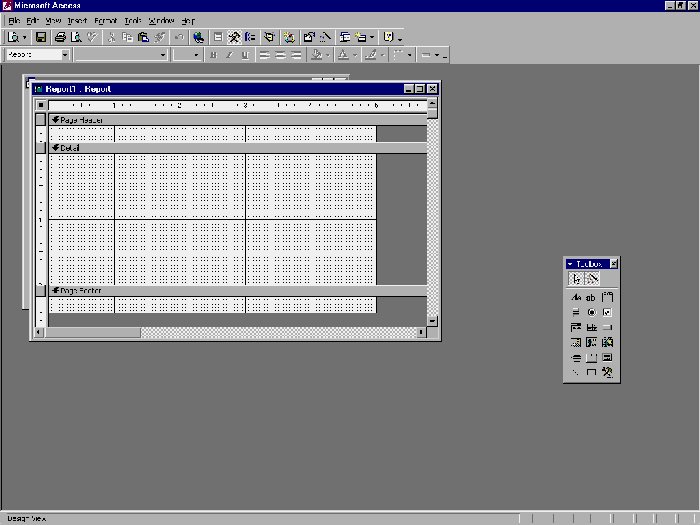700x525 pixels.
Task: Select the Label tool in Toolbox
Action: 576,298
